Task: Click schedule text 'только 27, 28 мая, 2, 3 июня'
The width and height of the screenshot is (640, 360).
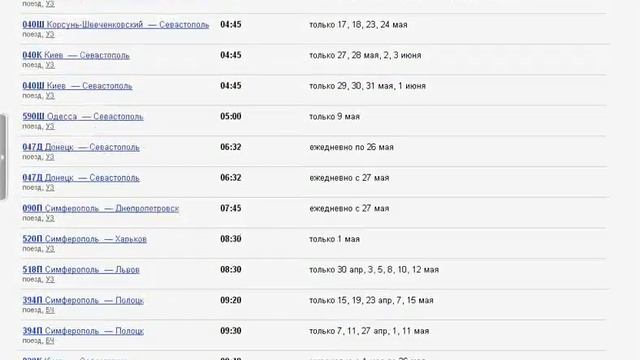Action: (365, 55)
